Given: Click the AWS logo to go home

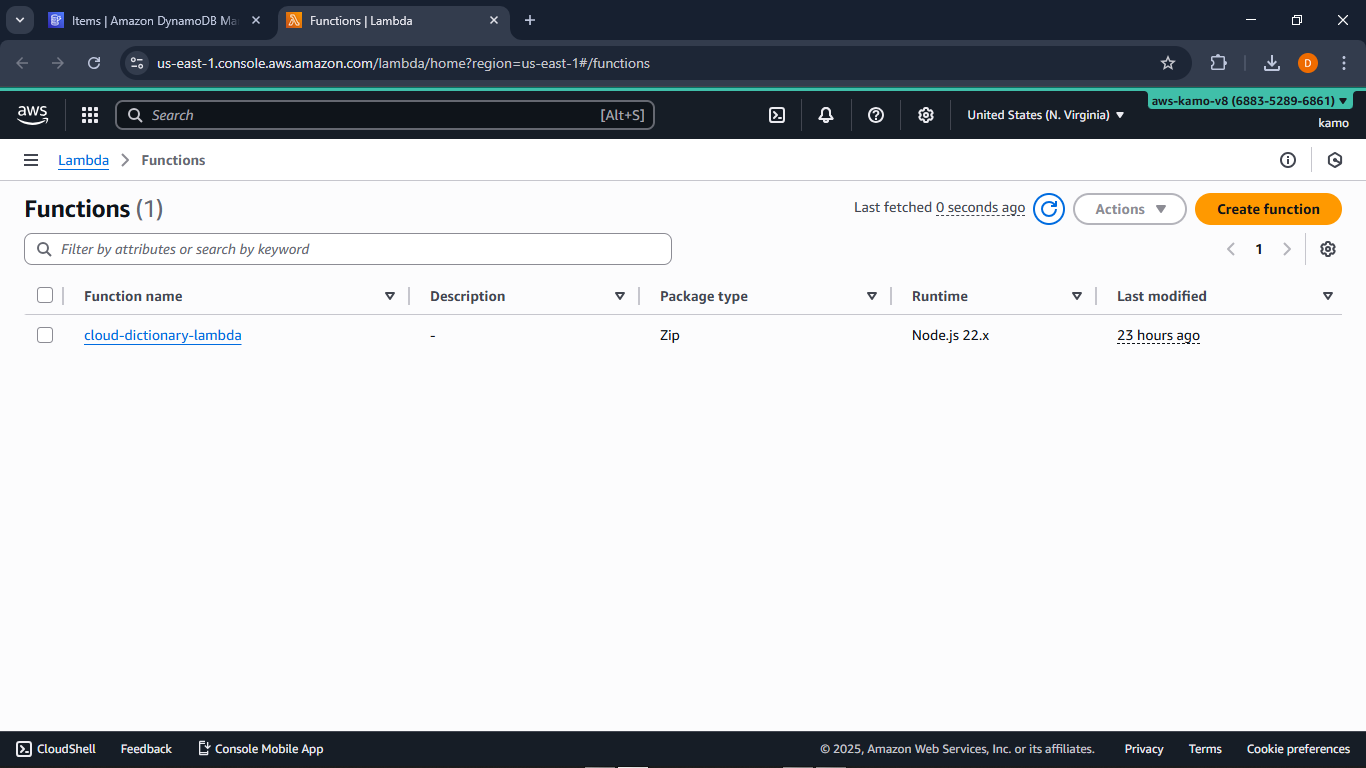Looking at the screenshot, I should pyautogui.click(x=32, y=115).
